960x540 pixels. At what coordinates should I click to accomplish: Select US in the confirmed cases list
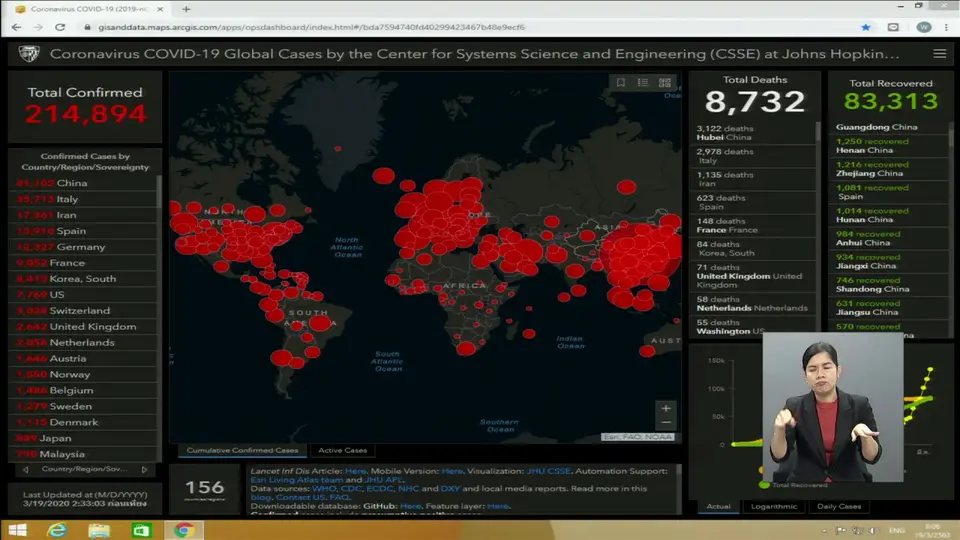coord(83,294)
